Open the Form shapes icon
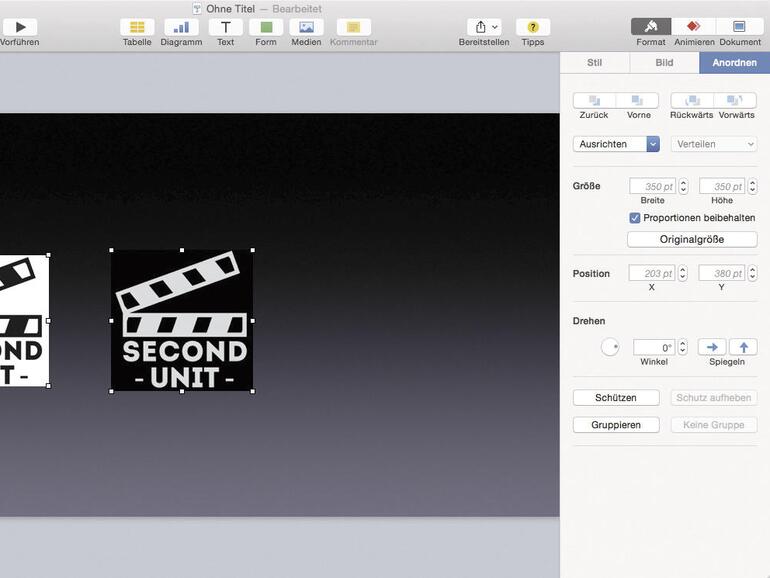 266,27
